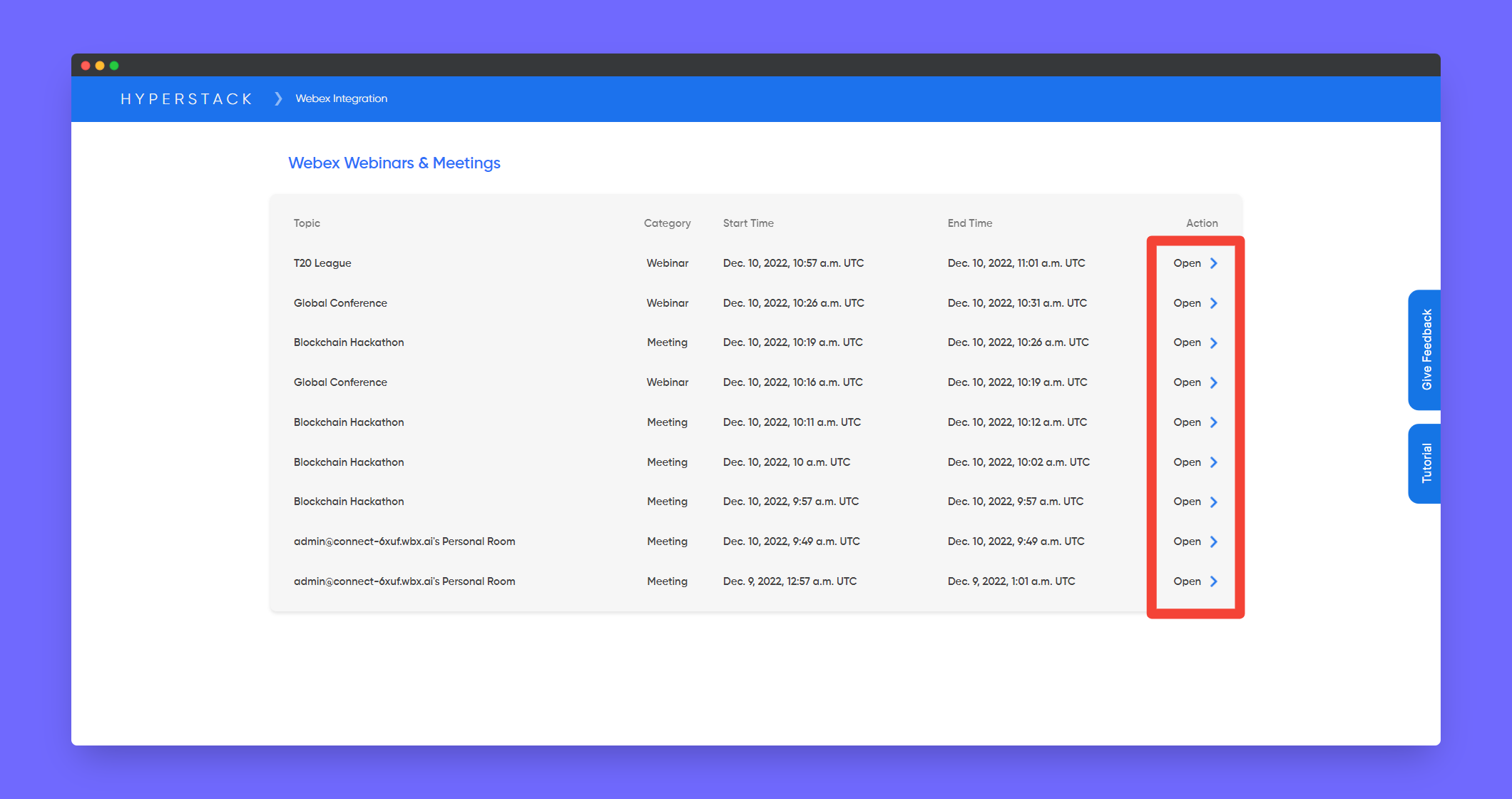Click the Topic column header
The image size is (1512, 799).
point(307,223)
